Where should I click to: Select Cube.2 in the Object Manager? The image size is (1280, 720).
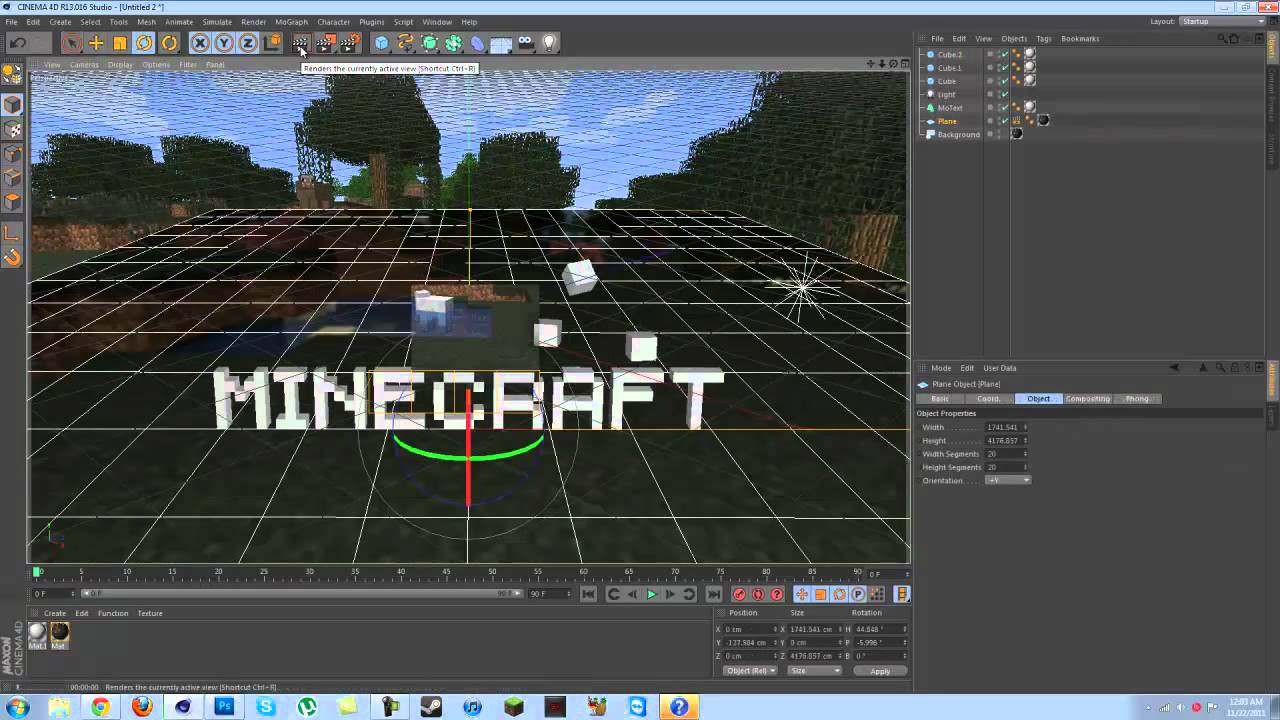pos(949,55)
